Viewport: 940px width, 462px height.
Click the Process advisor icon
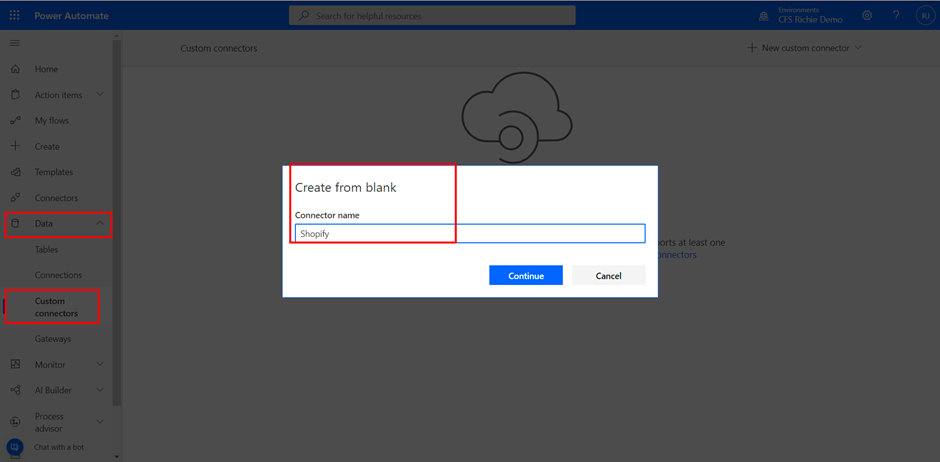16,422
